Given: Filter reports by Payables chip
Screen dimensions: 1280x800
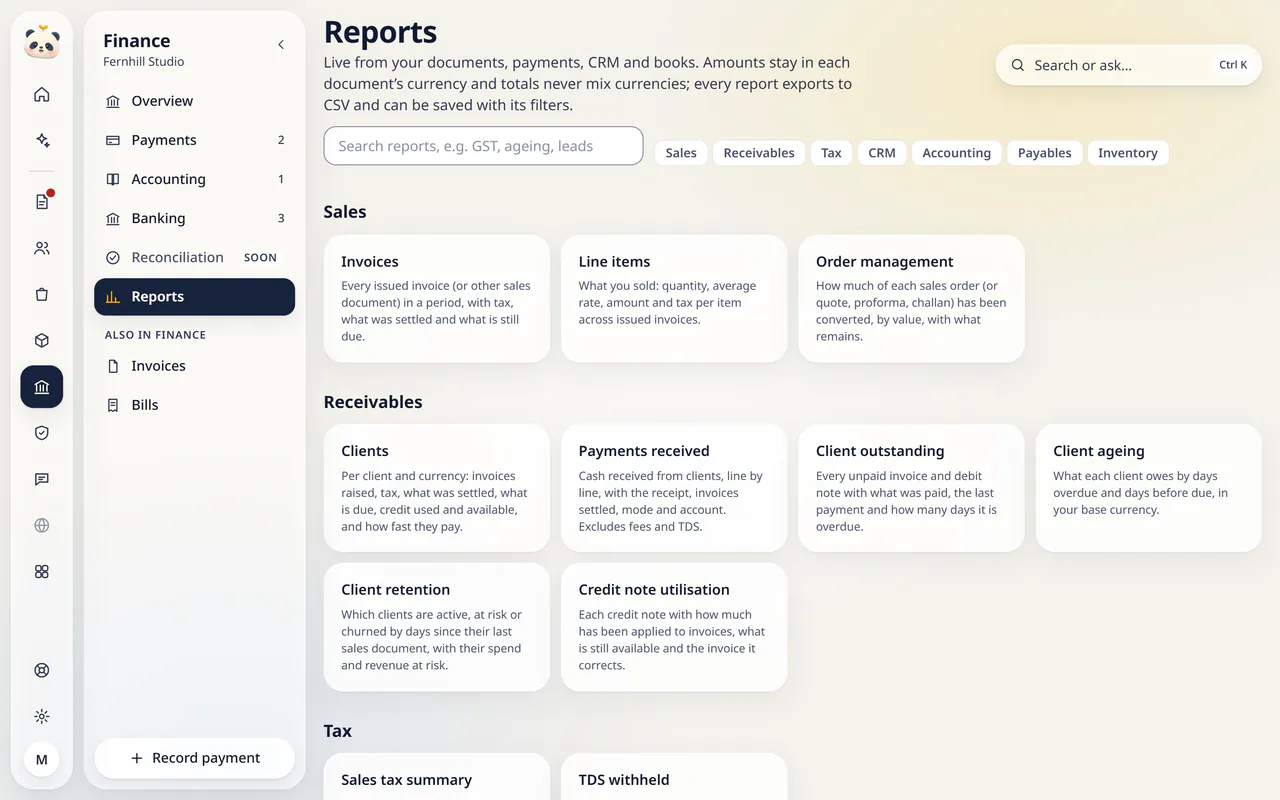Looking at the screenshot, I should pos(1045,153).
